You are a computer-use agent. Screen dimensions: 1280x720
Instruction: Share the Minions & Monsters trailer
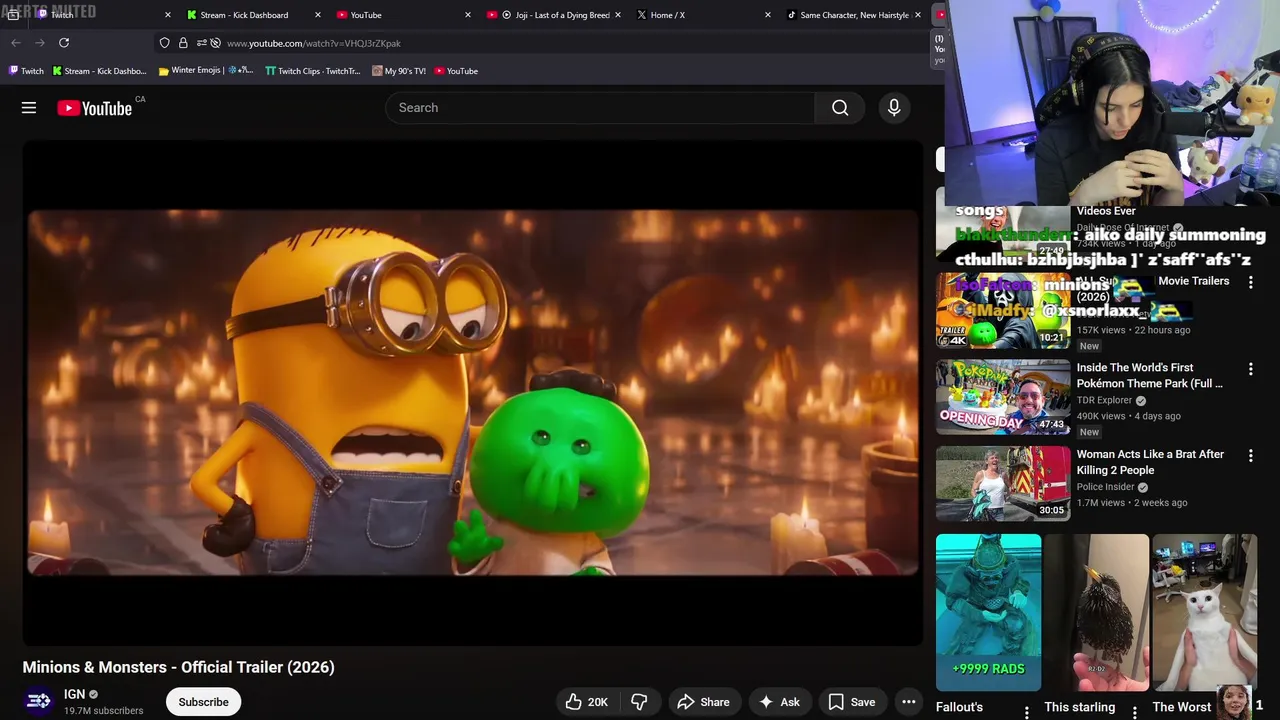pos(704,702)
